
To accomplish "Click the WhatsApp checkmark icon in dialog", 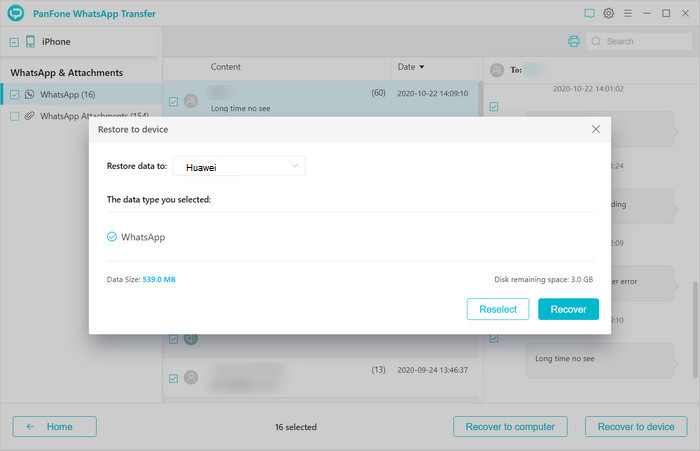I will pyautogui.click(x=112, y=237).
